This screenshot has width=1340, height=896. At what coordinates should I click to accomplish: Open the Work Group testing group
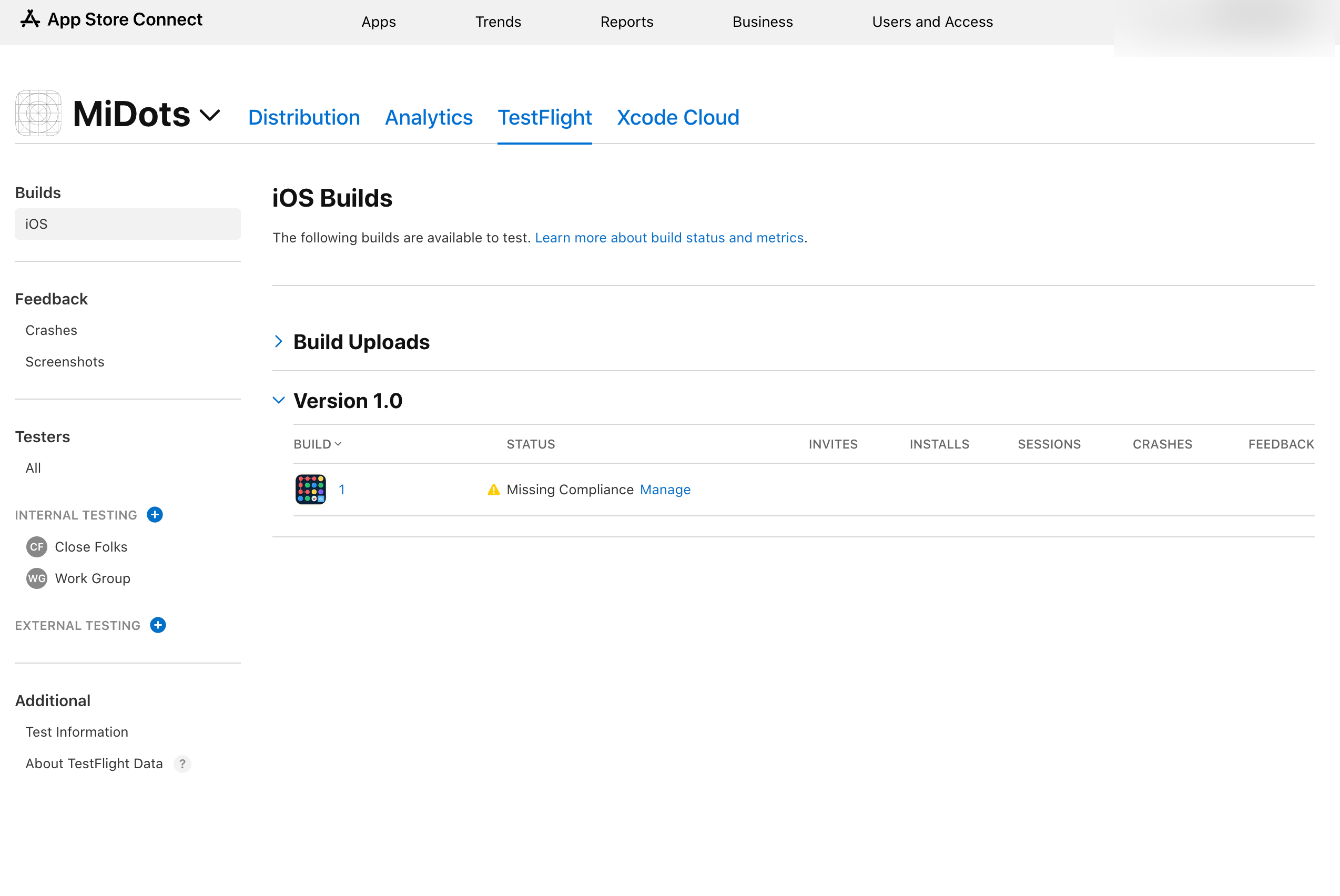click(93, 579)
